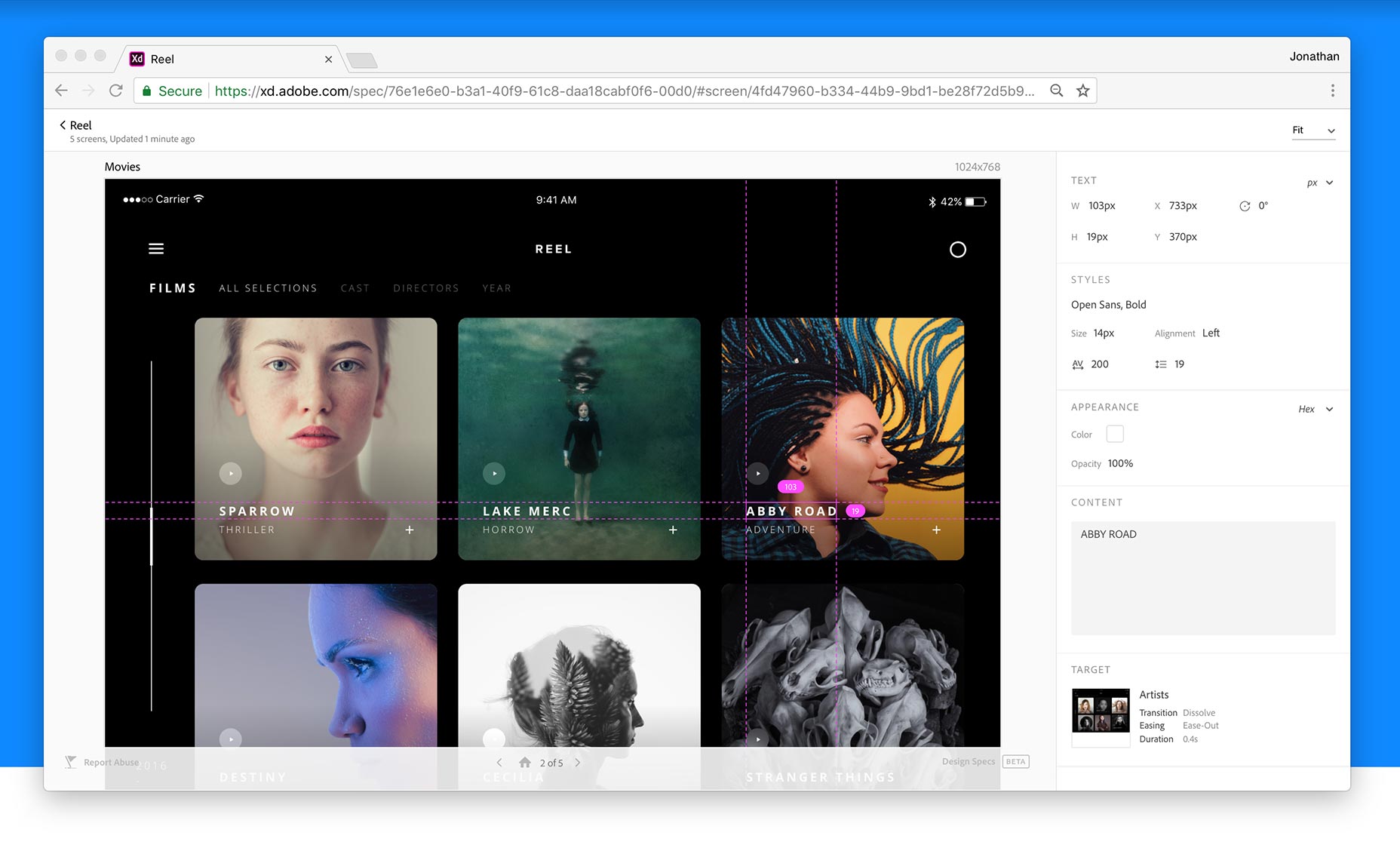
Task: Click the Report Abuse flag icon
Action: (72, 761)
